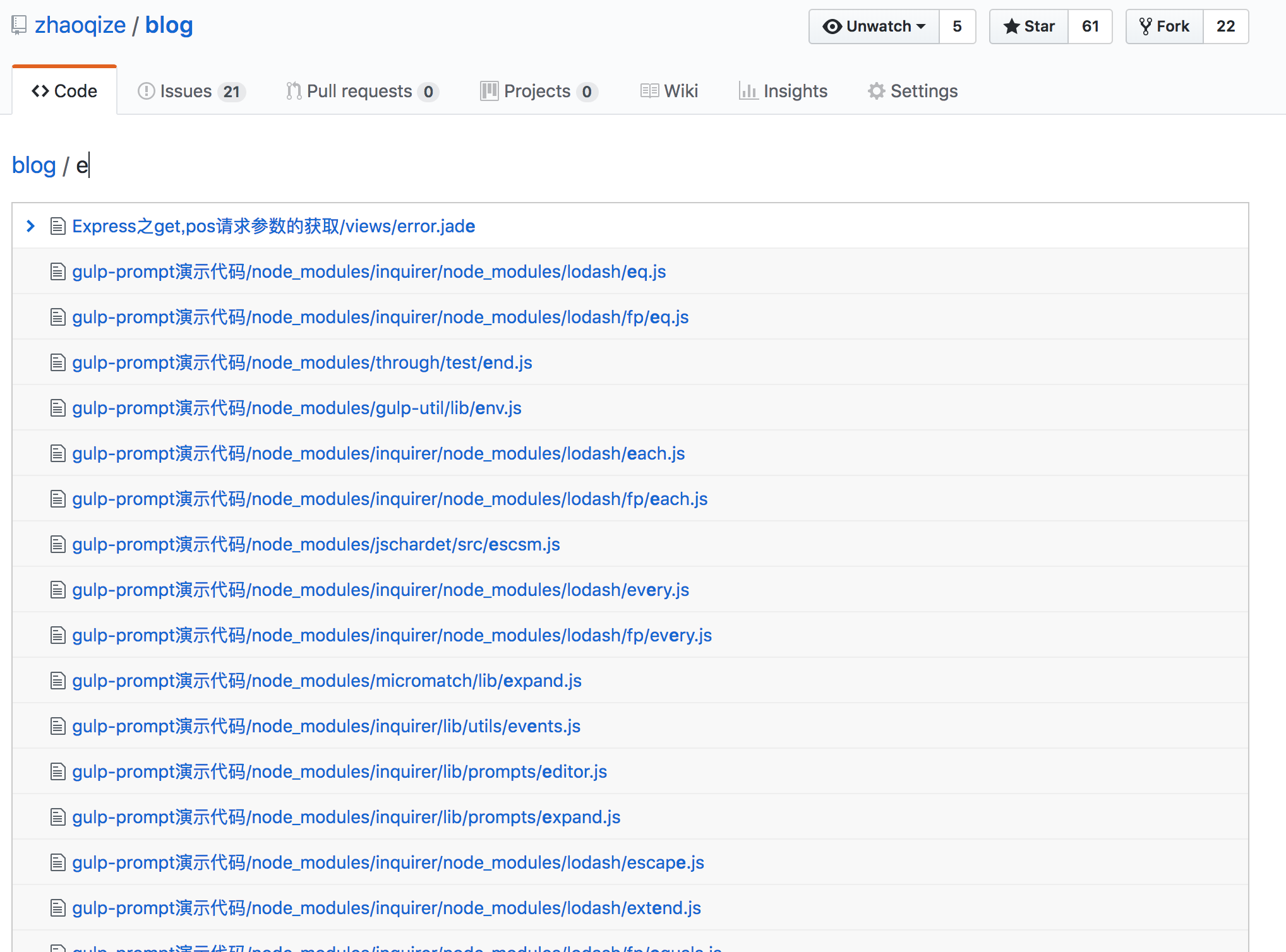Open the zhaoqize owner profile link
The width and height of the screenshot is (1286, 952).
tap(80, 25)
